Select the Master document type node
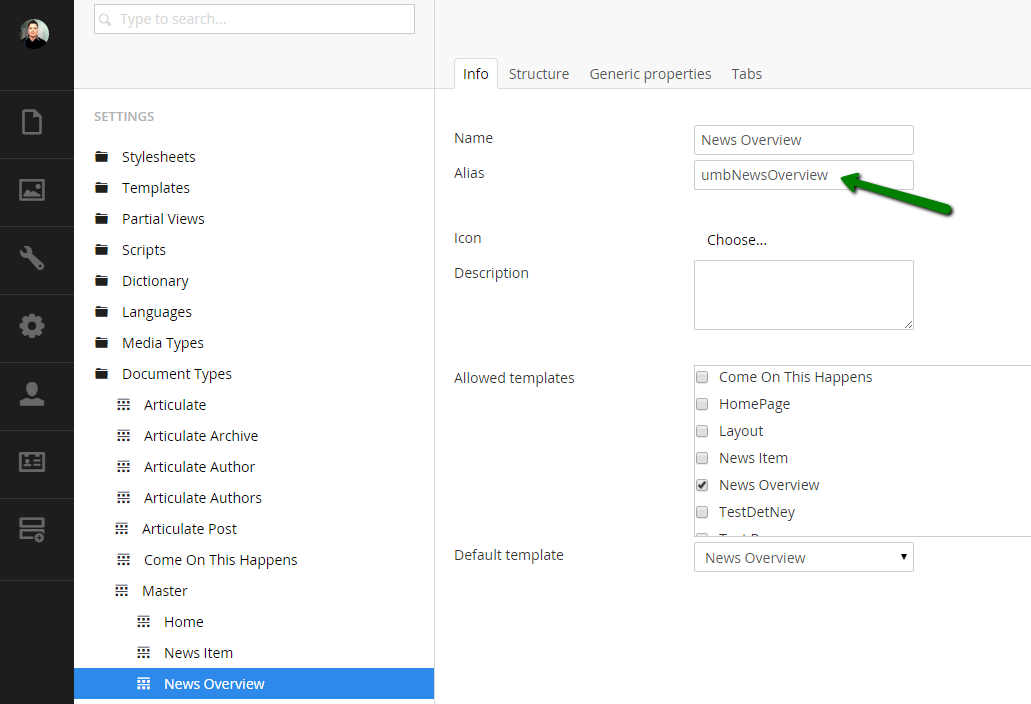 point(164,591)
